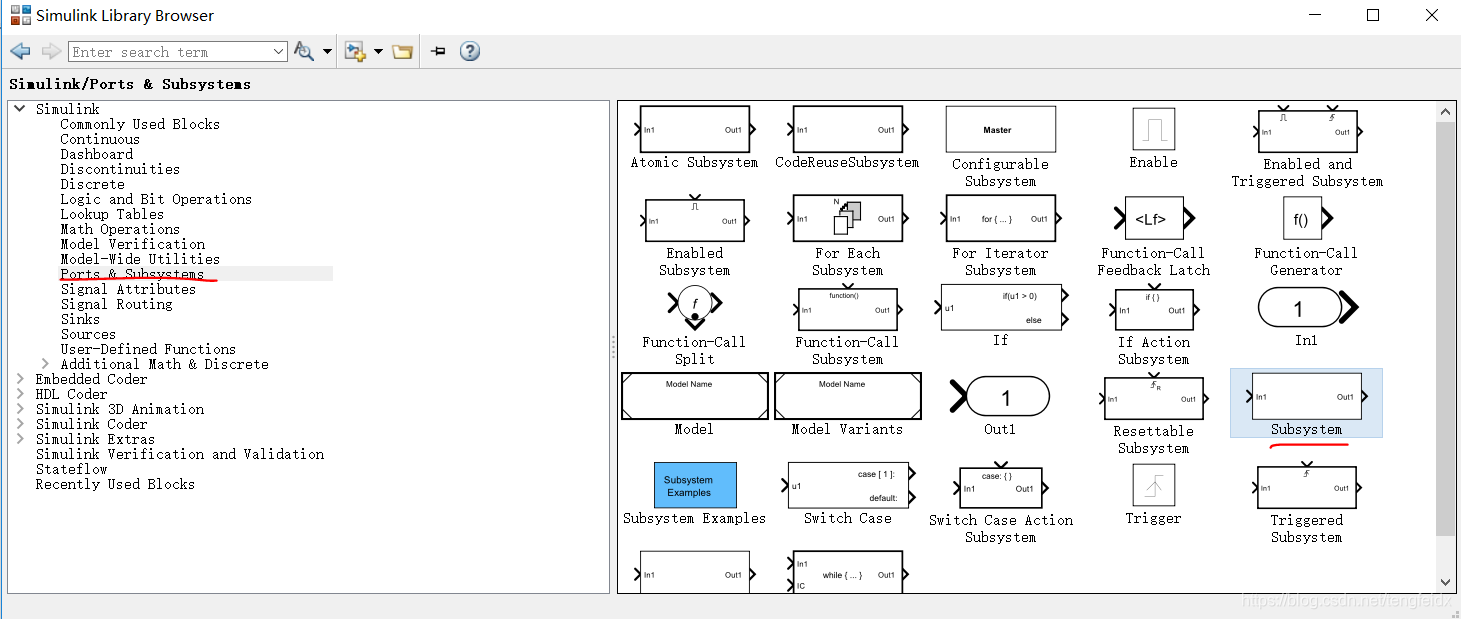Open help with the question mark icon

tap(470, 51)
